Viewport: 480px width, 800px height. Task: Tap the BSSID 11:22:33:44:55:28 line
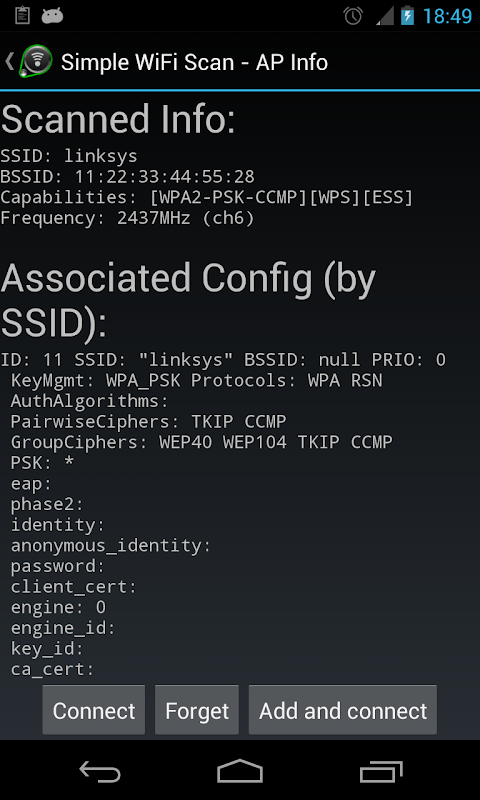(x=128, y=177)
